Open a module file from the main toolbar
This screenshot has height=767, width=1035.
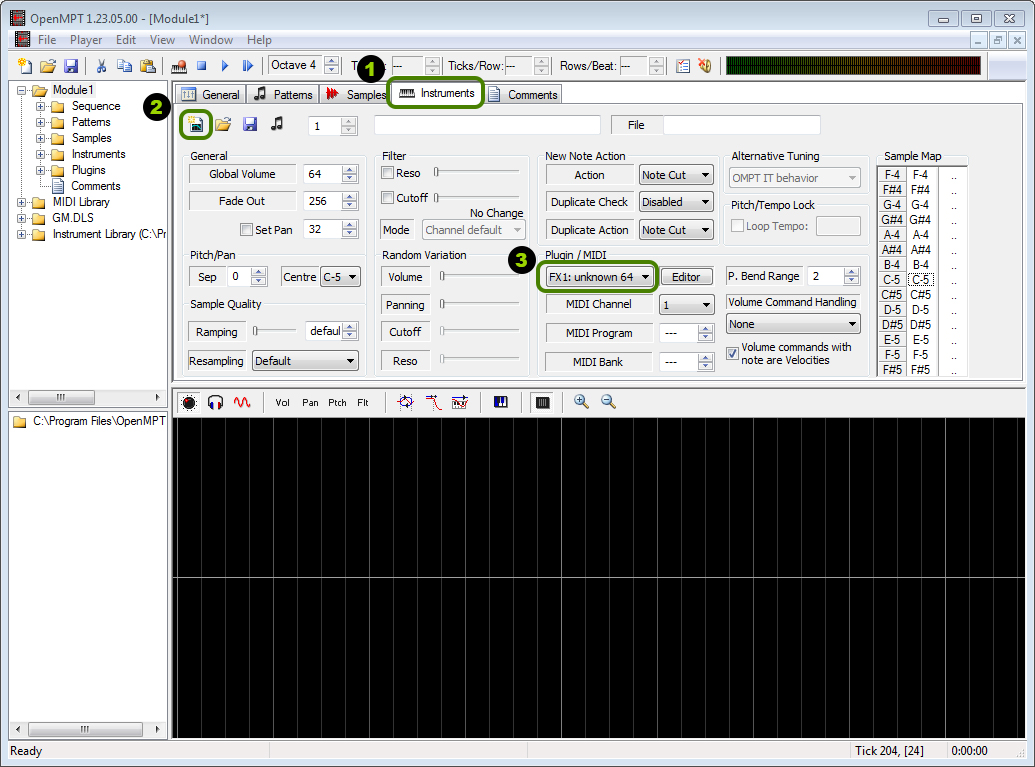point(48,66)
